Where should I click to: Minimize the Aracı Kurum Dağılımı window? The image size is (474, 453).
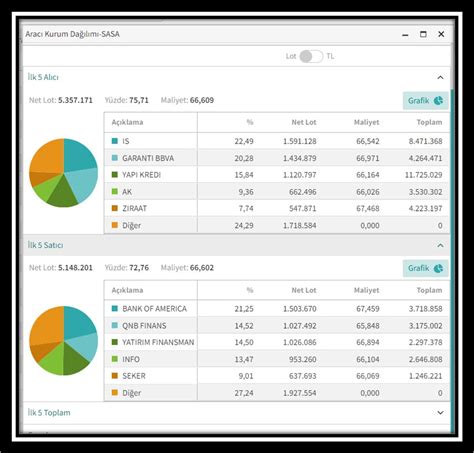pyautogui.click(x=405, y=34)
